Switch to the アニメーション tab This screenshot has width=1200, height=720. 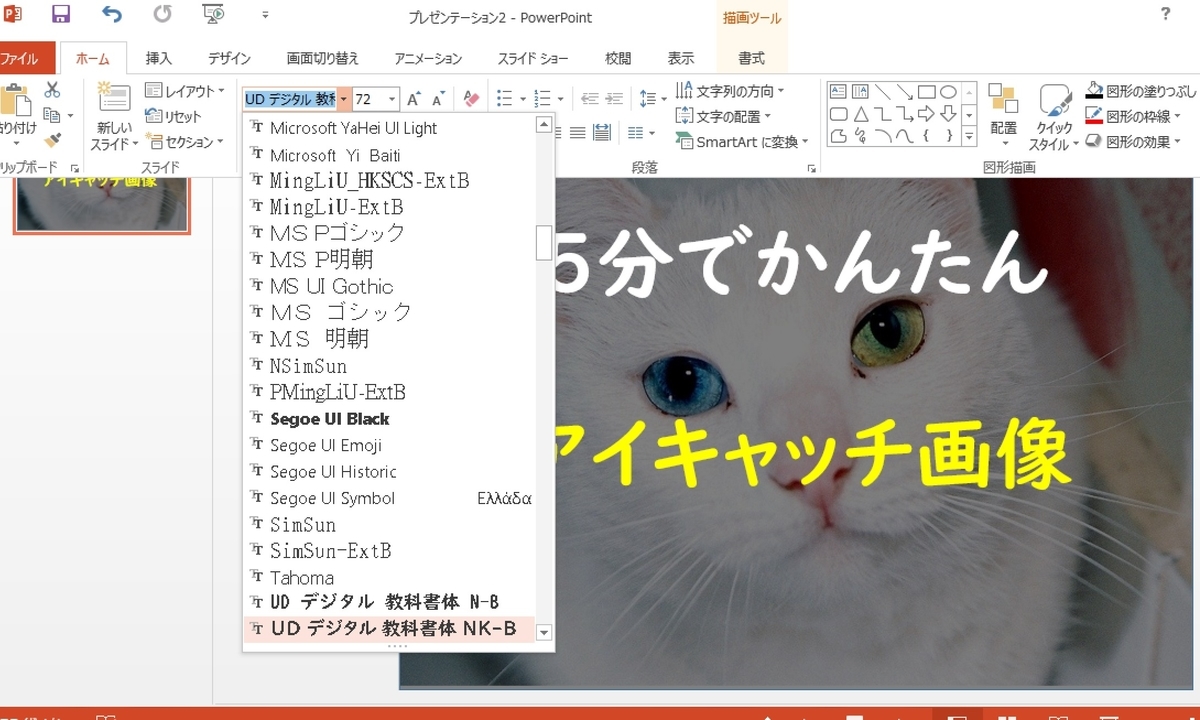point(428,58)
